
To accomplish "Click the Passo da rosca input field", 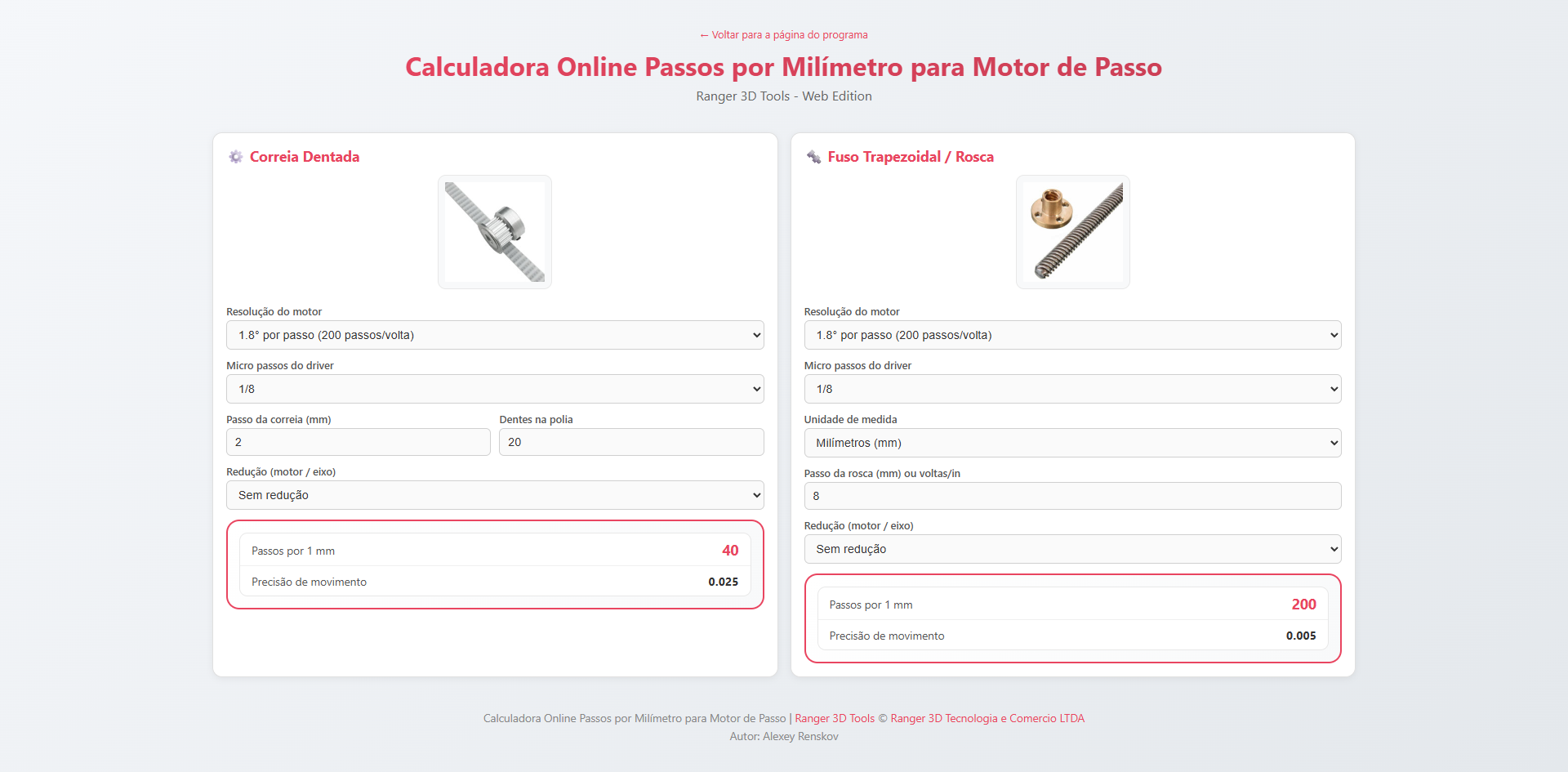I will [1072, 496].
